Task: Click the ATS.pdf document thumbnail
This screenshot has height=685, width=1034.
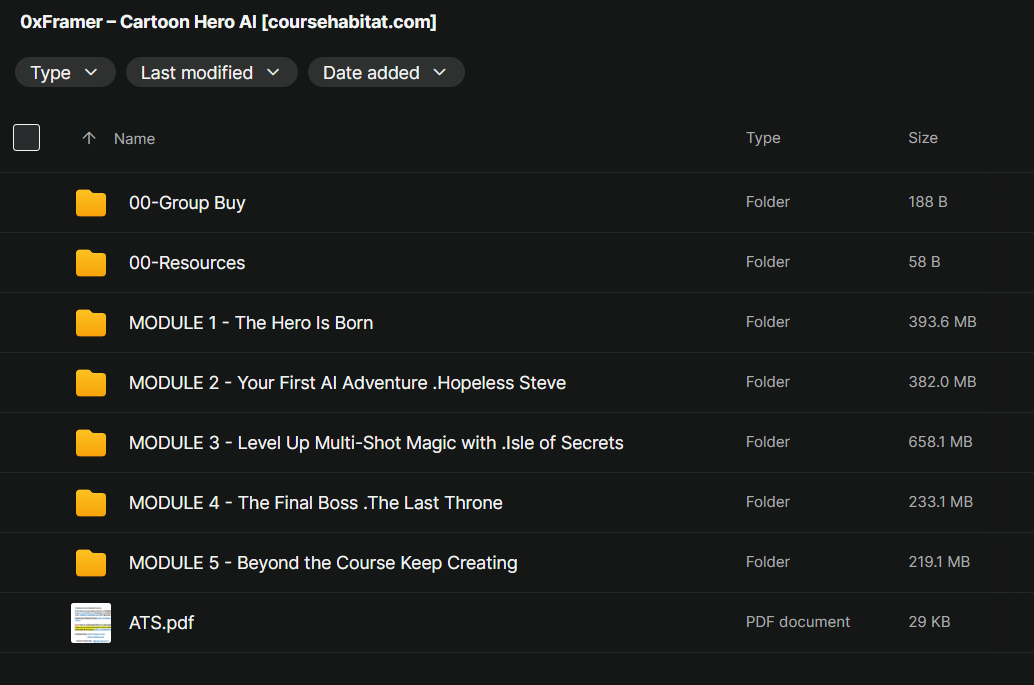Action: (91, 623)
